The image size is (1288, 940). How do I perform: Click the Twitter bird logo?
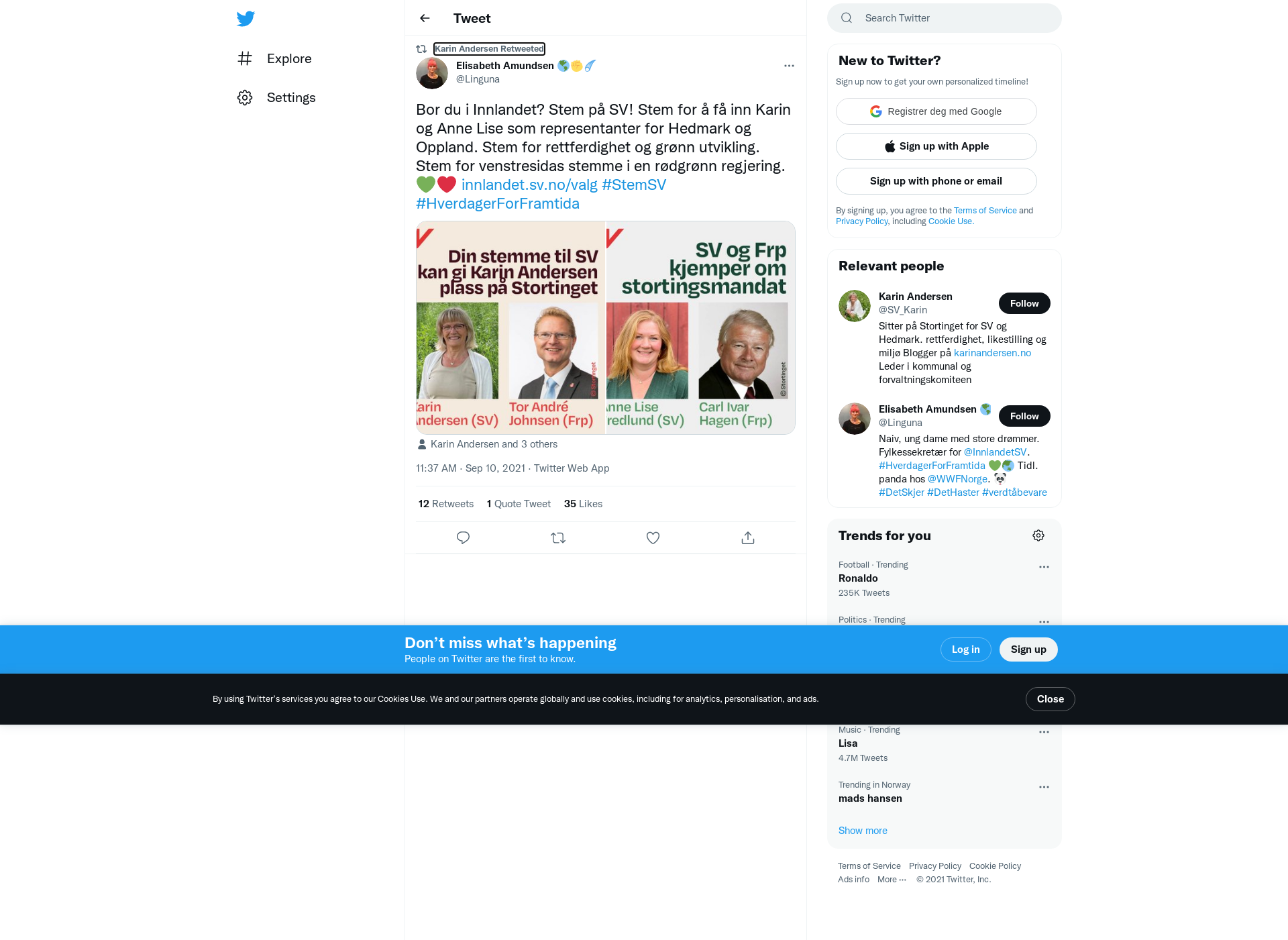(x=246, y=18)
